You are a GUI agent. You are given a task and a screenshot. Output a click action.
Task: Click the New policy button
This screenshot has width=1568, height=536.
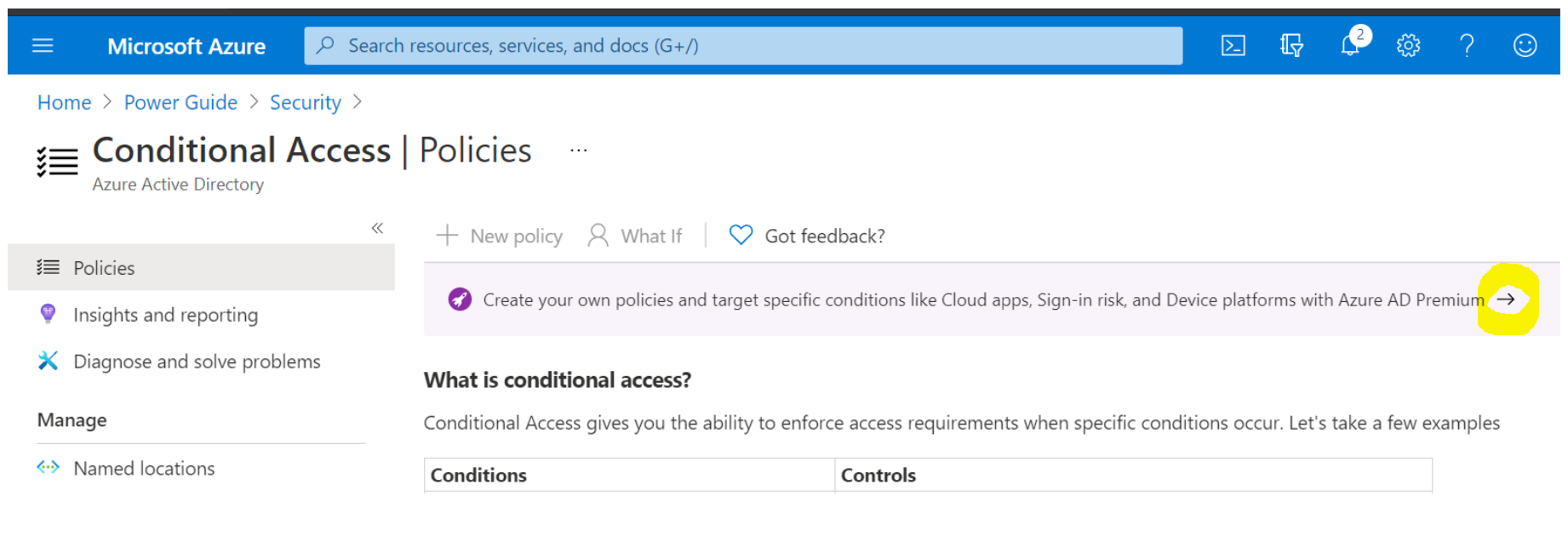click(500, 237)
